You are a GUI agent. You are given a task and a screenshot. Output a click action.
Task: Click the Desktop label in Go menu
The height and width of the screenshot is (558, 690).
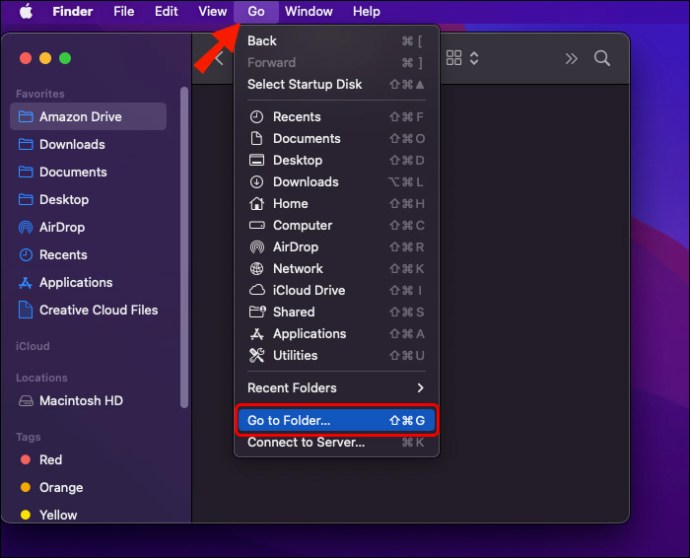coord(297,160)
